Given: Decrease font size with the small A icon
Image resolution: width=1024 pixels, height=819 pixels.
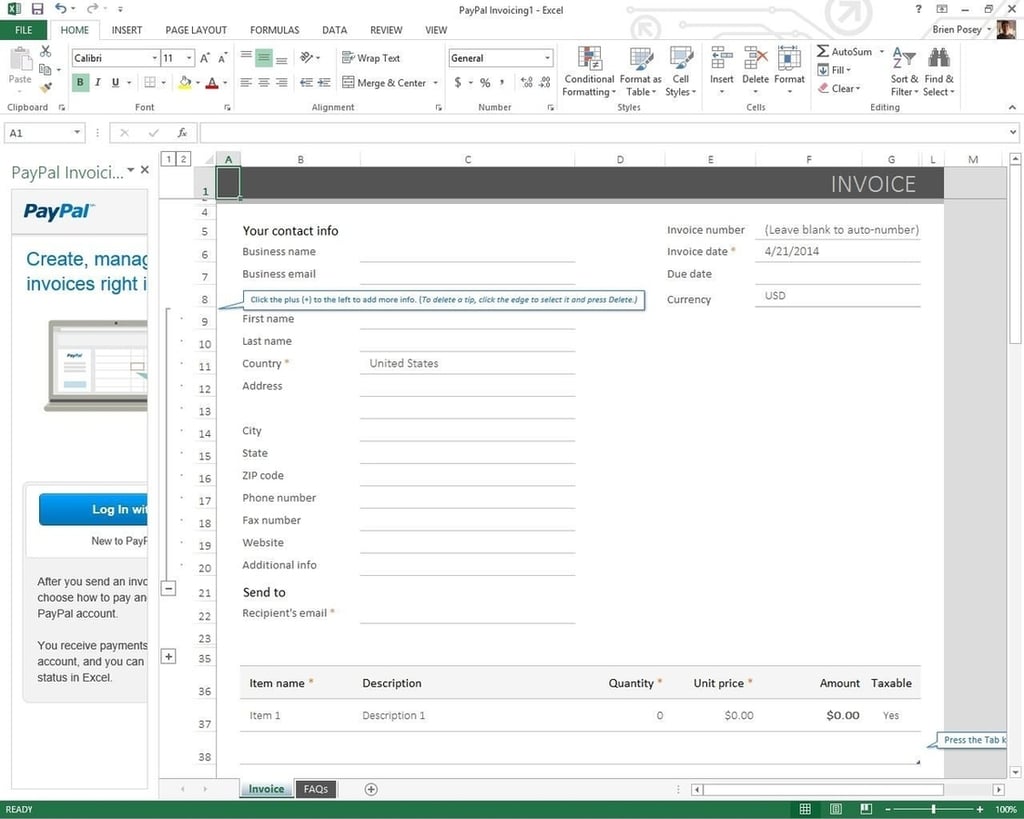Looking at the screenshot, I should click(223, 58).
